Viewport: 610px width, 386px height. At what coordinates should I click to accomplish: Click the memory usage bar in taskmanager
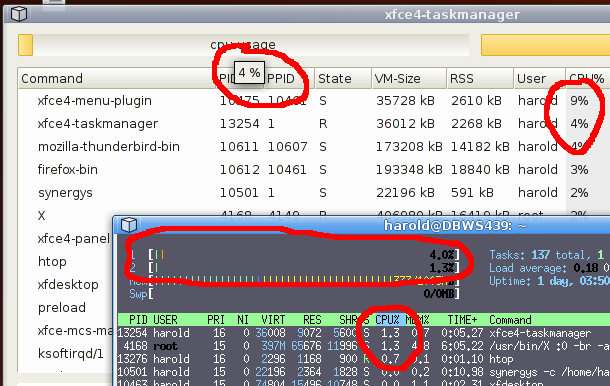pos(545,45)
